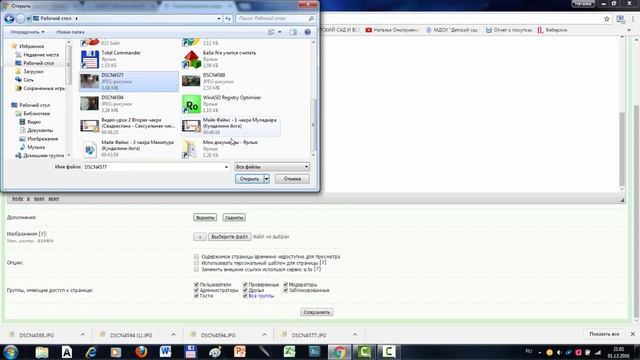
Task: Click the Сохранить button on the page
Action: point(317,312)
